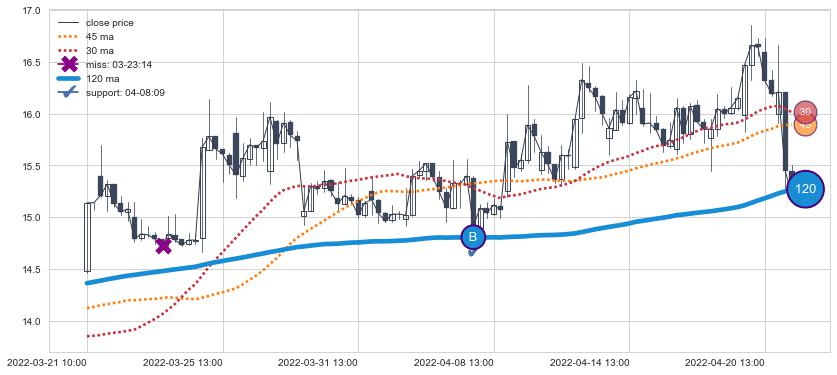Screen dimensions: 837x375
Task: Click the 'support: 04-08:09' legend text
Action: pyautogui.click(x=125, y=93)
